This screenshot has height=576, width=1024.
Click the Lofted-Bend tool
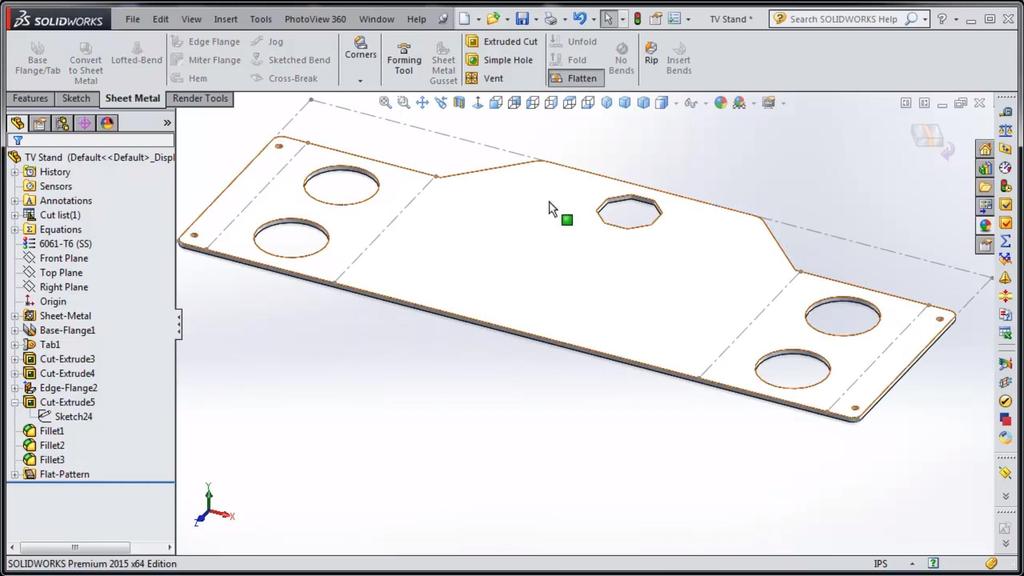136,54
